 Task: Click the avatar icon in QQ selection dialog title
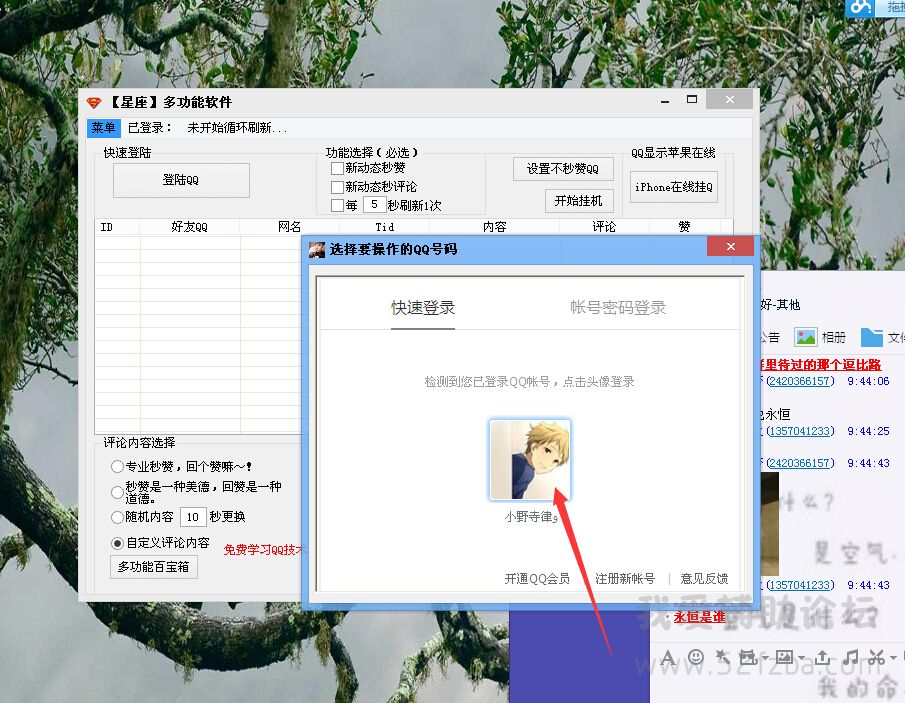(317, 249)
